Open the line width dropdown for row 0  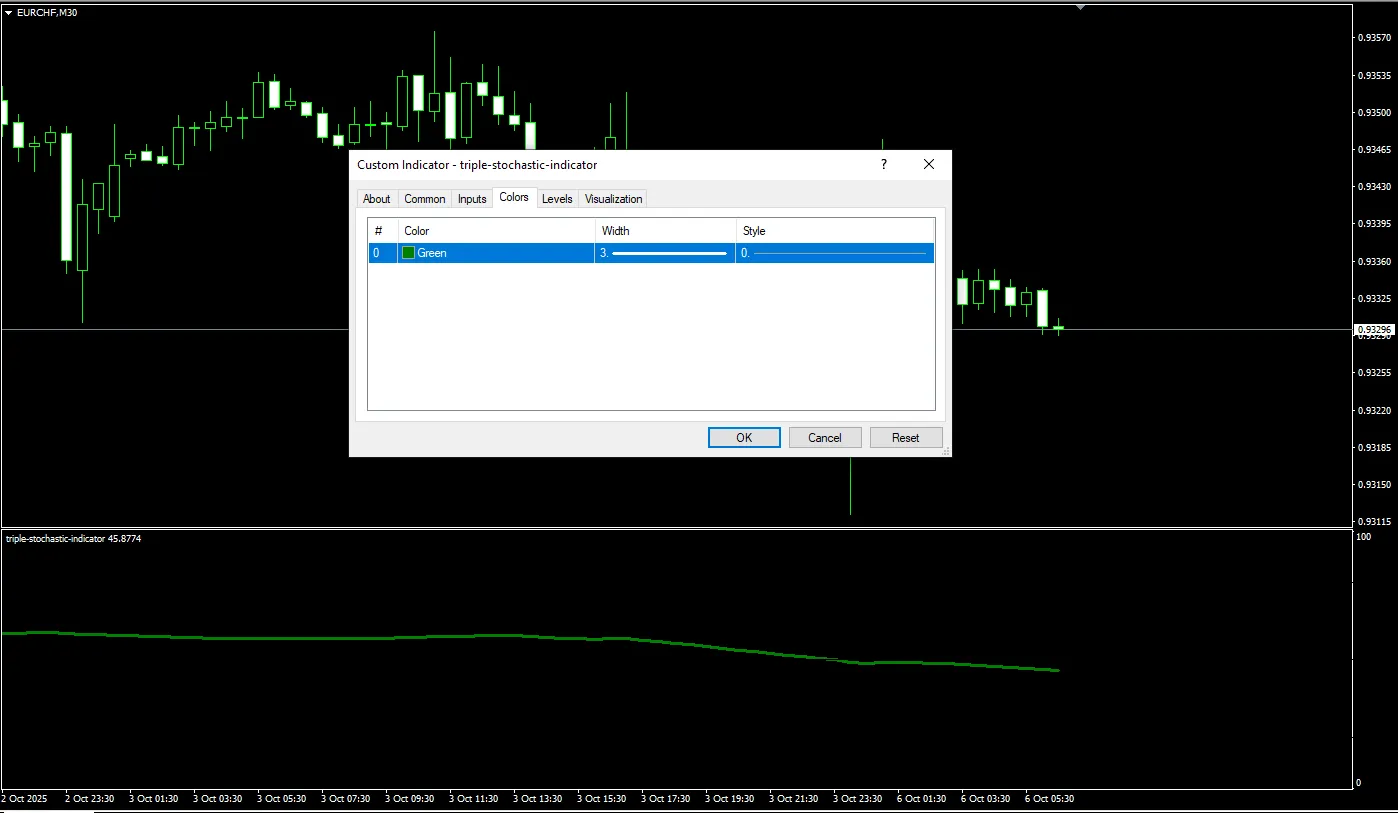(665, 253)
